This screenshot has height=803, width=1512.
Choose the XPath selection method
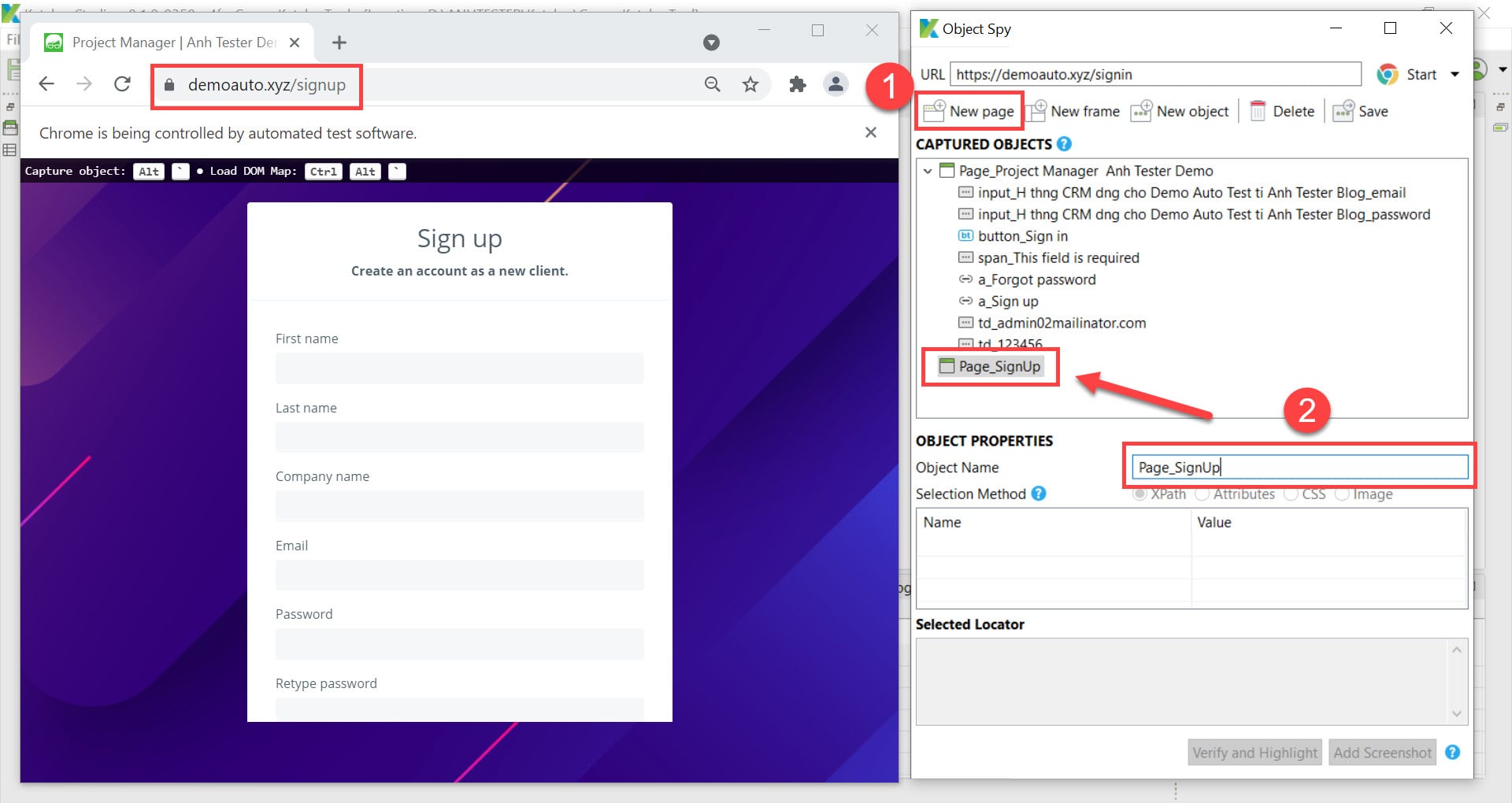coord(1159,494)
